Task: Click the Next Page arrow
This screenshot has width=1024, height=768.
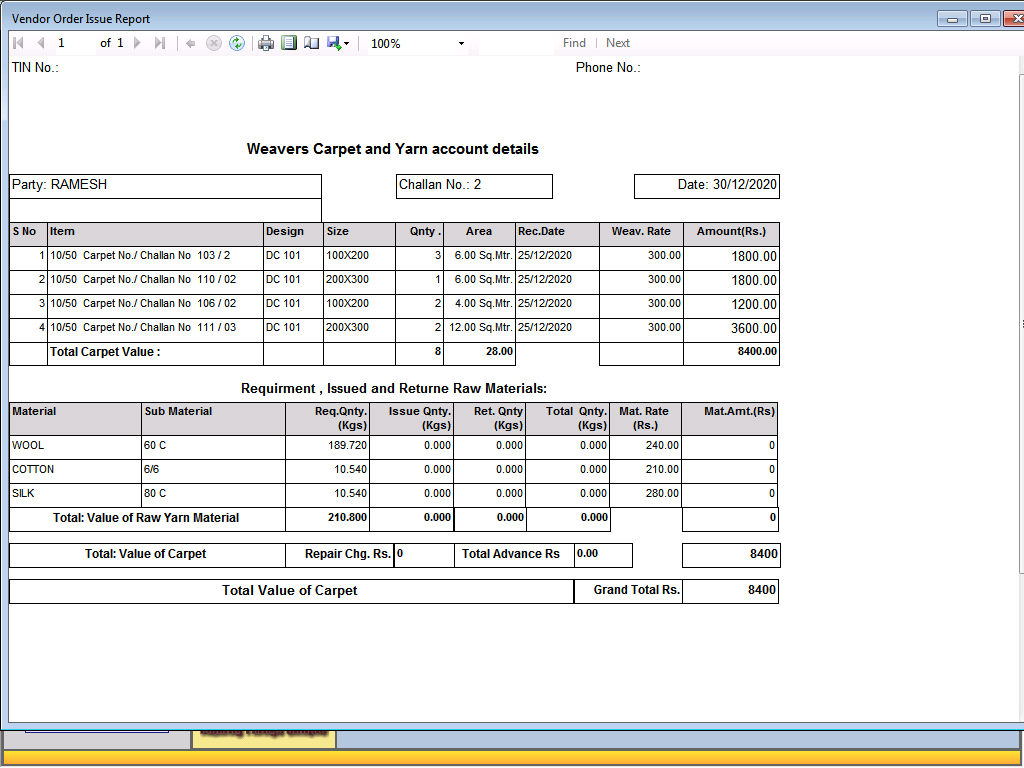Action: click(138, 43)
